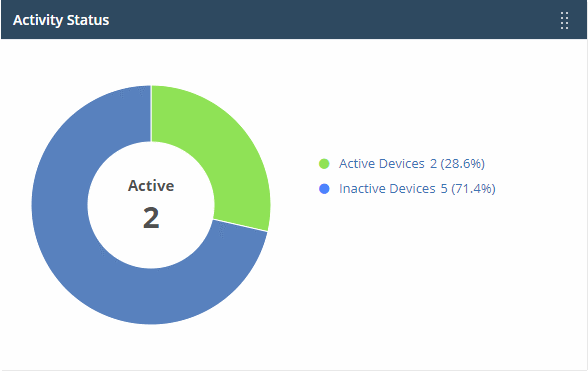The image size is (588, 371).
Task: Click the 28.6% percentage text
Action: [462, 164]
